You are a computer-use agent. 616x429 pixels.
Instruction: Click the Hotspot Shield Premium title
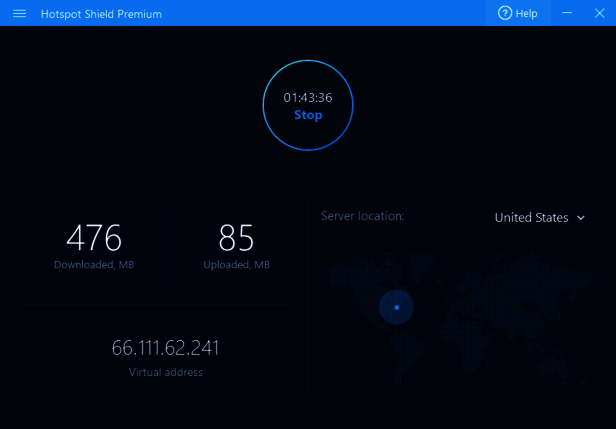coord(101,14)
